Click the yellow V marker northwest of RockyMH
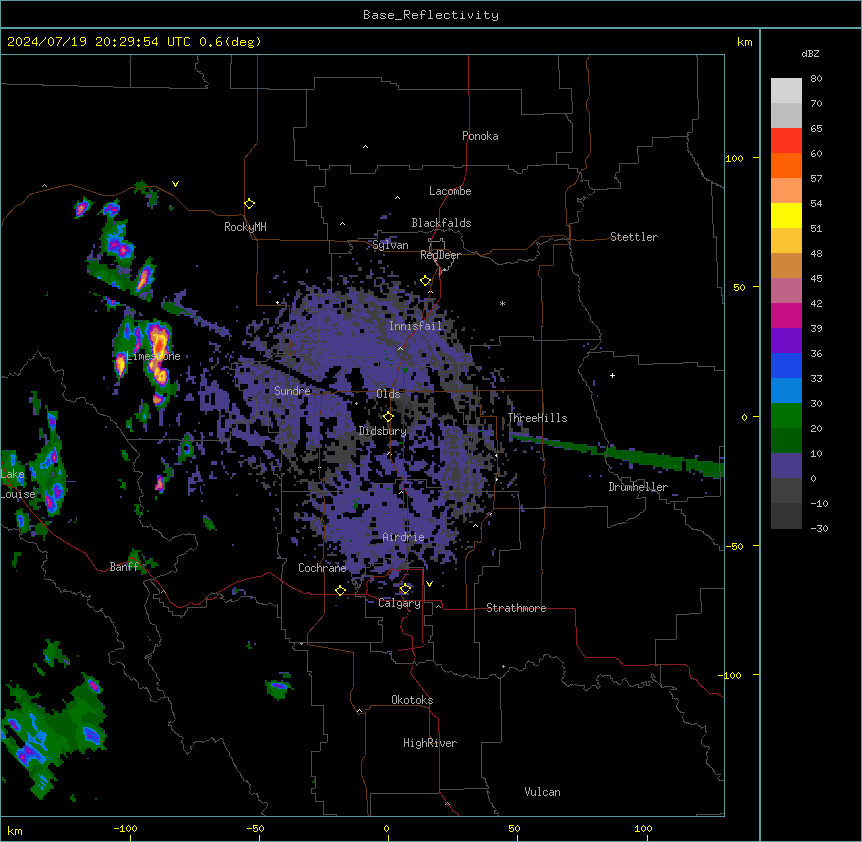The image size is (862, 842). [x=175, y=184]
